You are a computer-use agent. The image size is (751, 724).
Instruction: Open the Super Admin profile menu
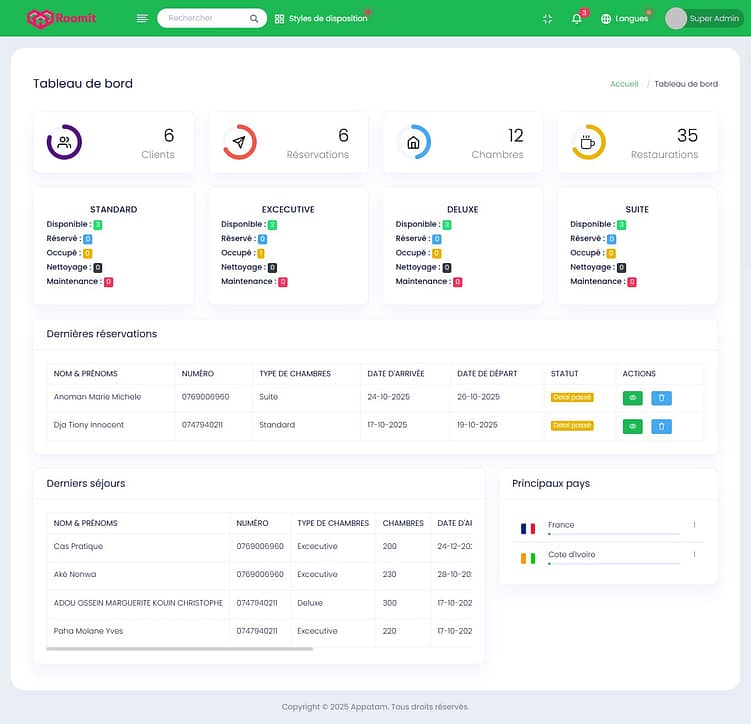click(704, 18)
